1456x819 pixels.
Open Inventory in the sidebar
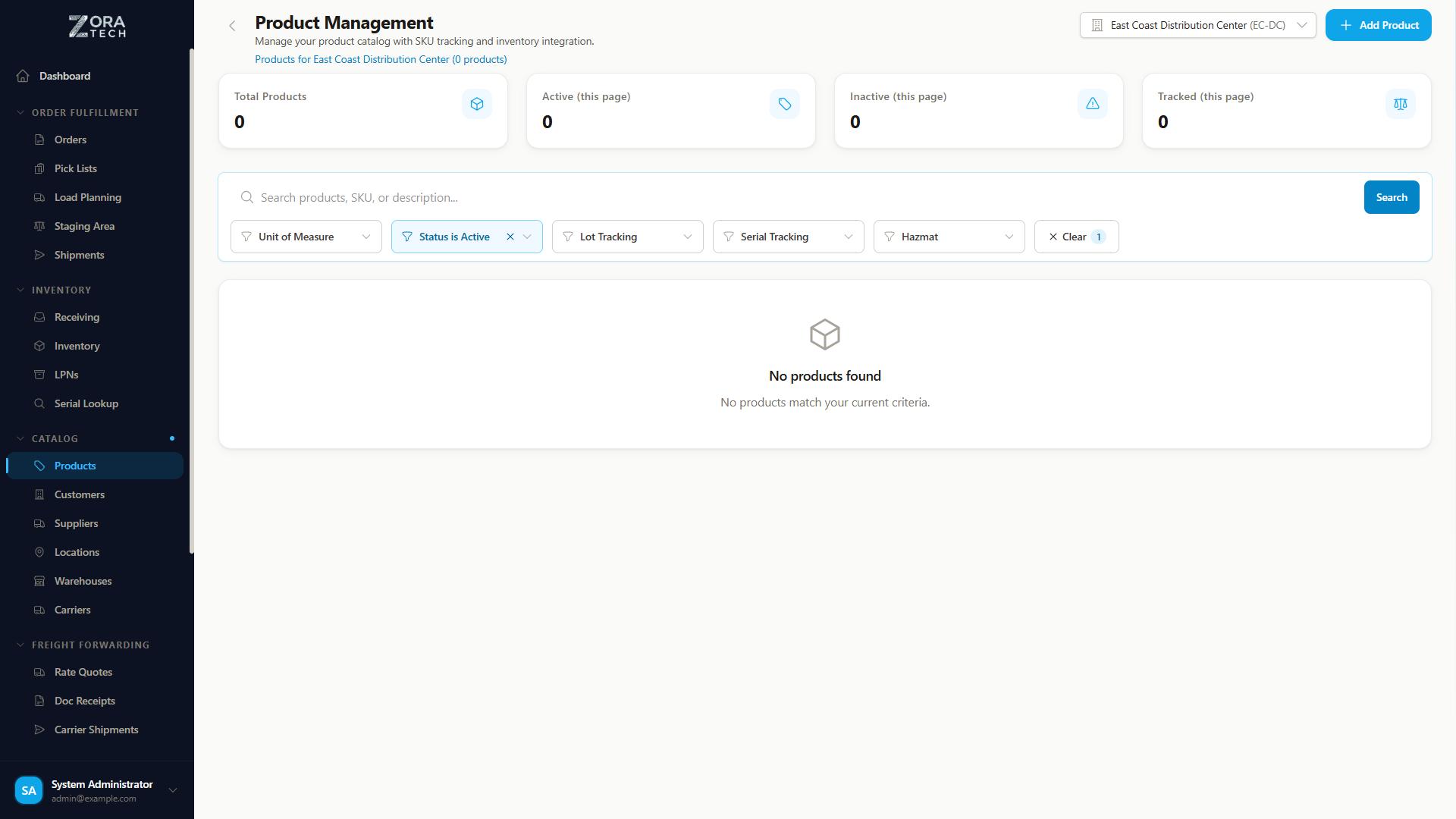[x=77, y=346]
